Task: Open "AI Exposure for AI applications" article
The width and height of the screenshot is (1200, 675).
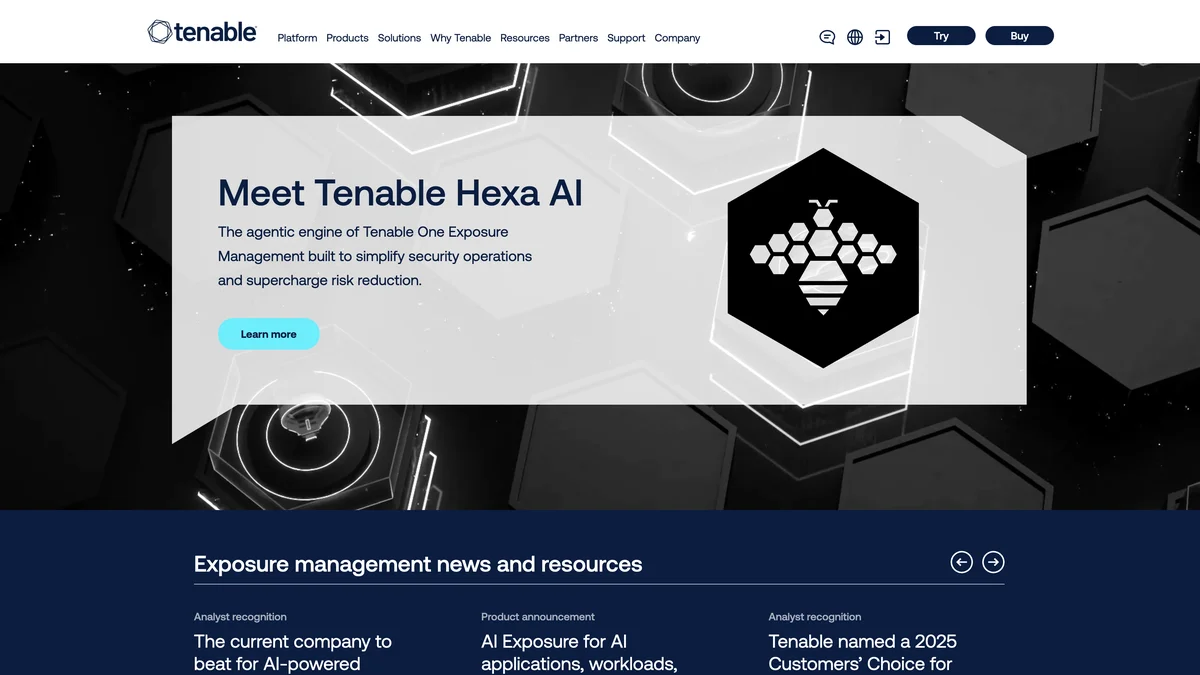Action: [x=580, y=653]
